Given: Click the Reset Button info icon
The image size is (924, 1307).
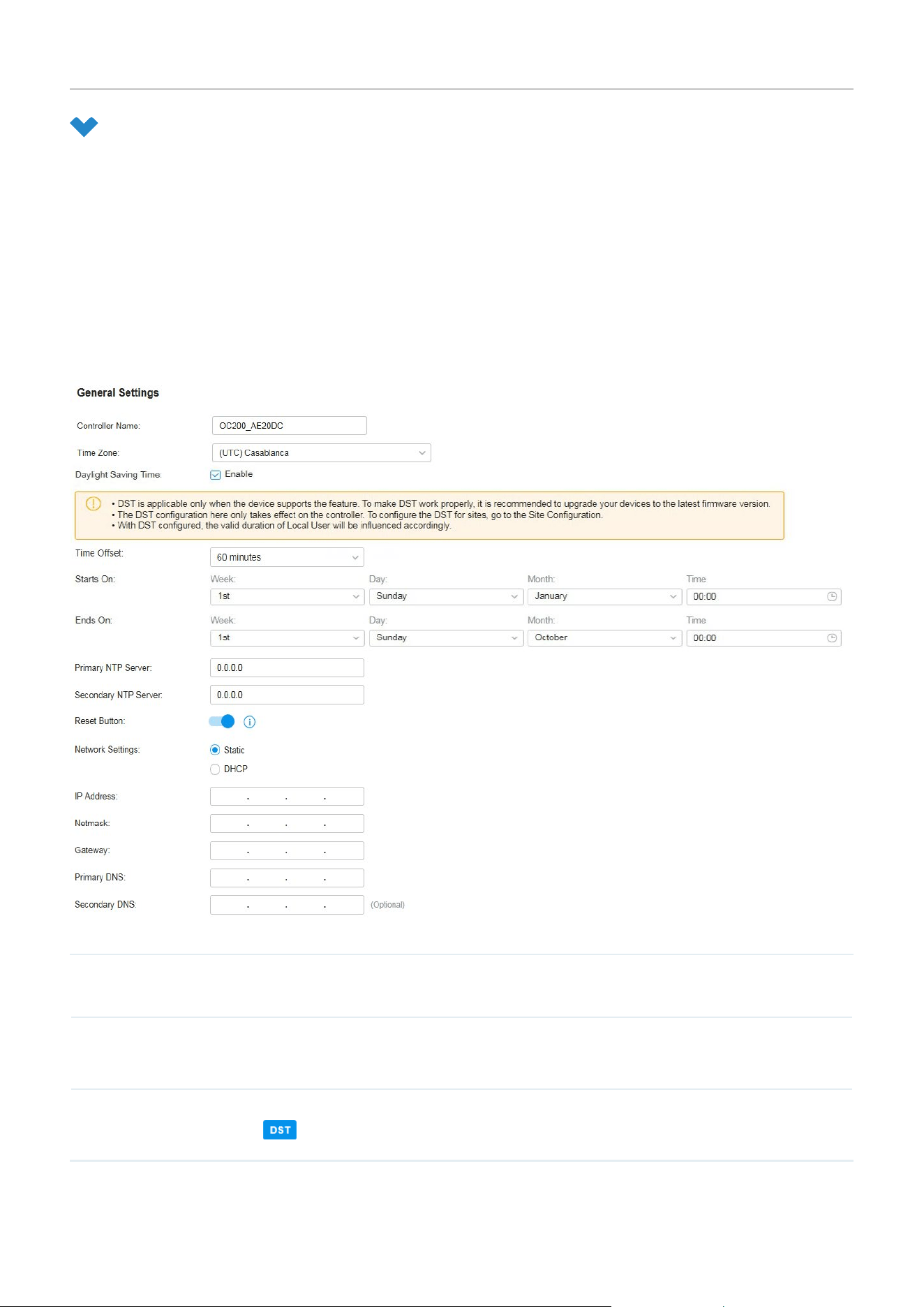Looking at the screenshot, I should coord(249,722).
